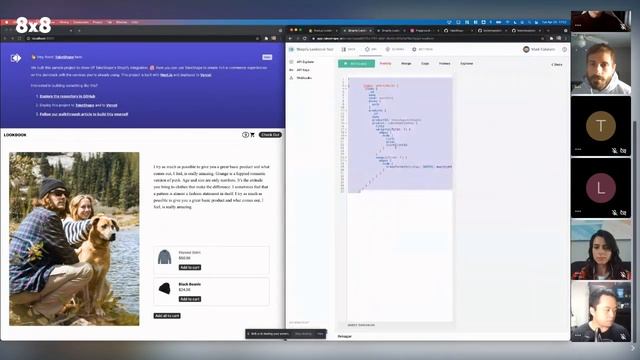Open the lookbook couple-with-dog photo
Image resolution: width=640 pixels, height=360 pixels.
[74, 239]
